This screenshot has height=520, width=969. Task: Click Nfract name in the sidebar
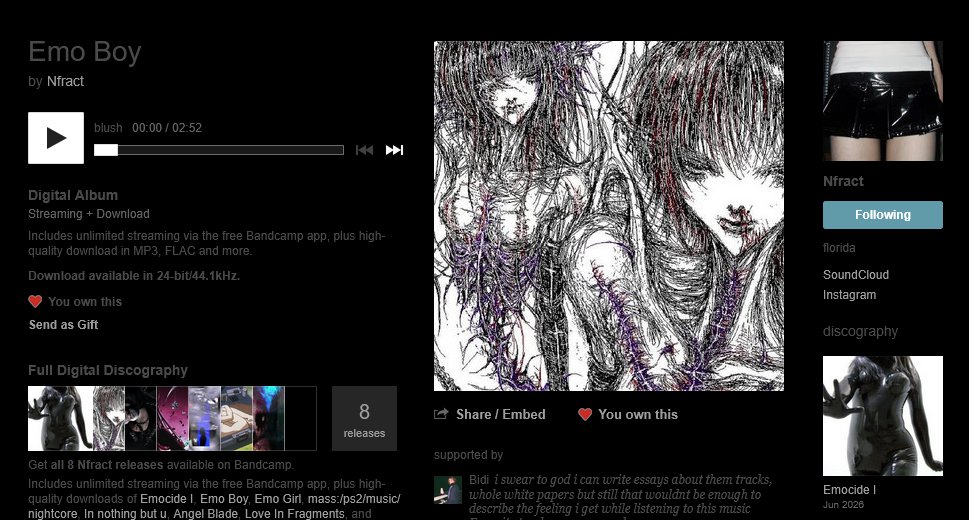(x=843, y=181)
